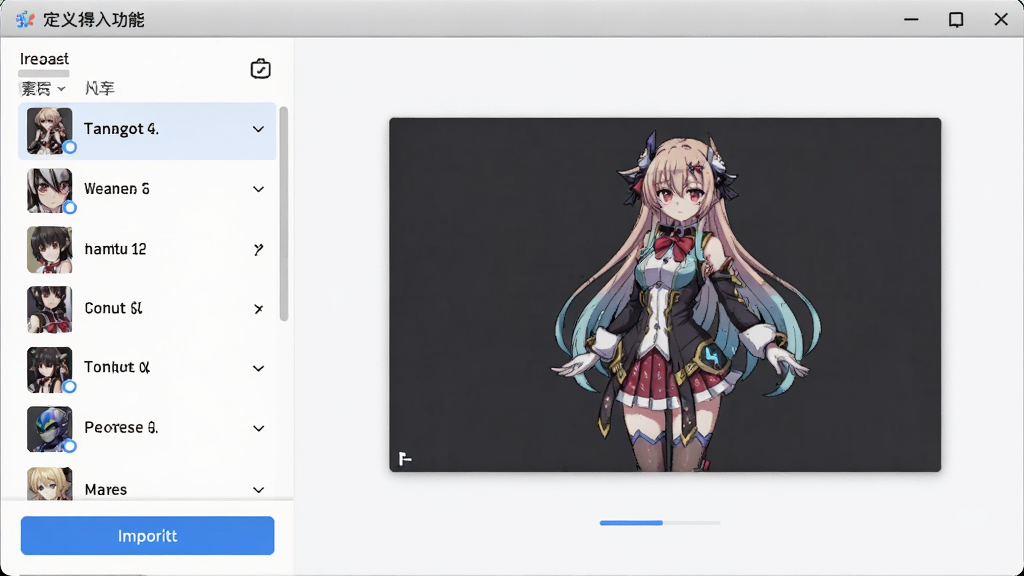1024x576 pixels.
Task: Select the Ireoast tab heading
Action: [44, 59]
